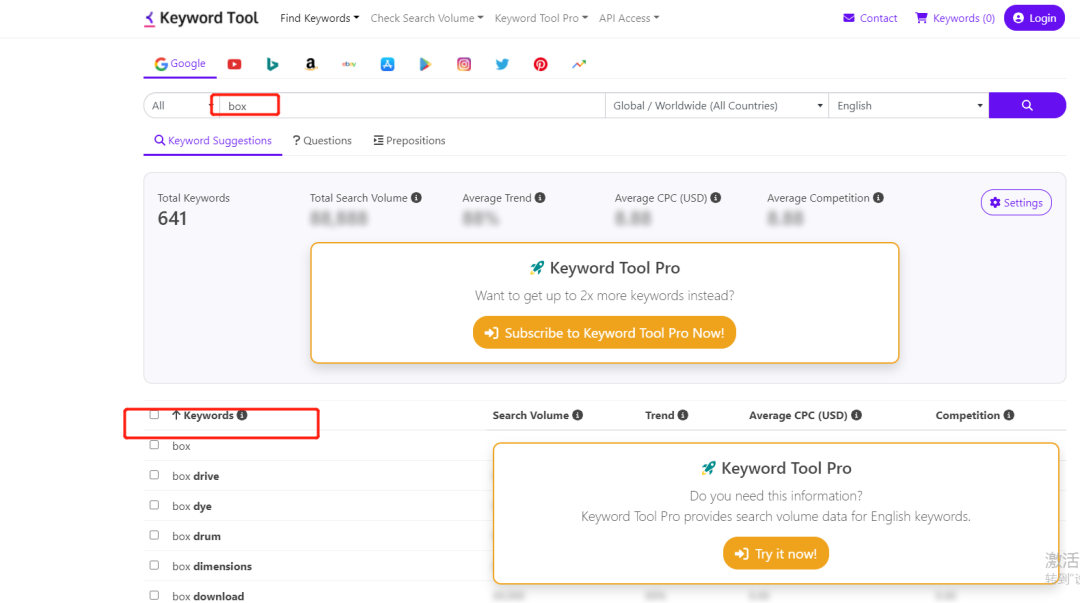Image resolution: width=1080 pixels, height=603 pixels.
Task: Switch to the App Store platform icon
Action: (x=387, y=64)
